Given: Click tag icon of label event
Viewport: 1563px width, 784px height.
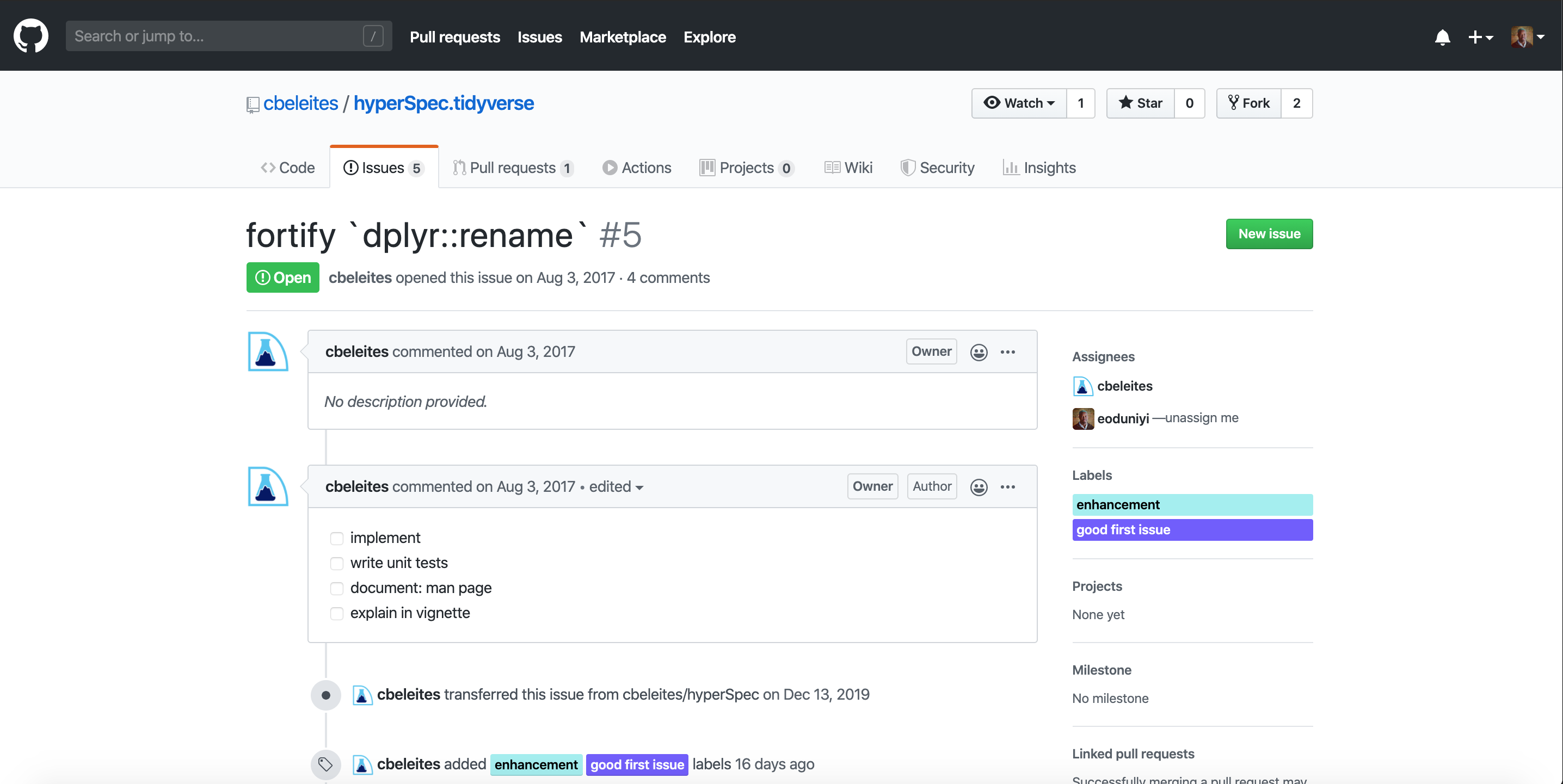Looking at the screenshot, I should 325,764.
